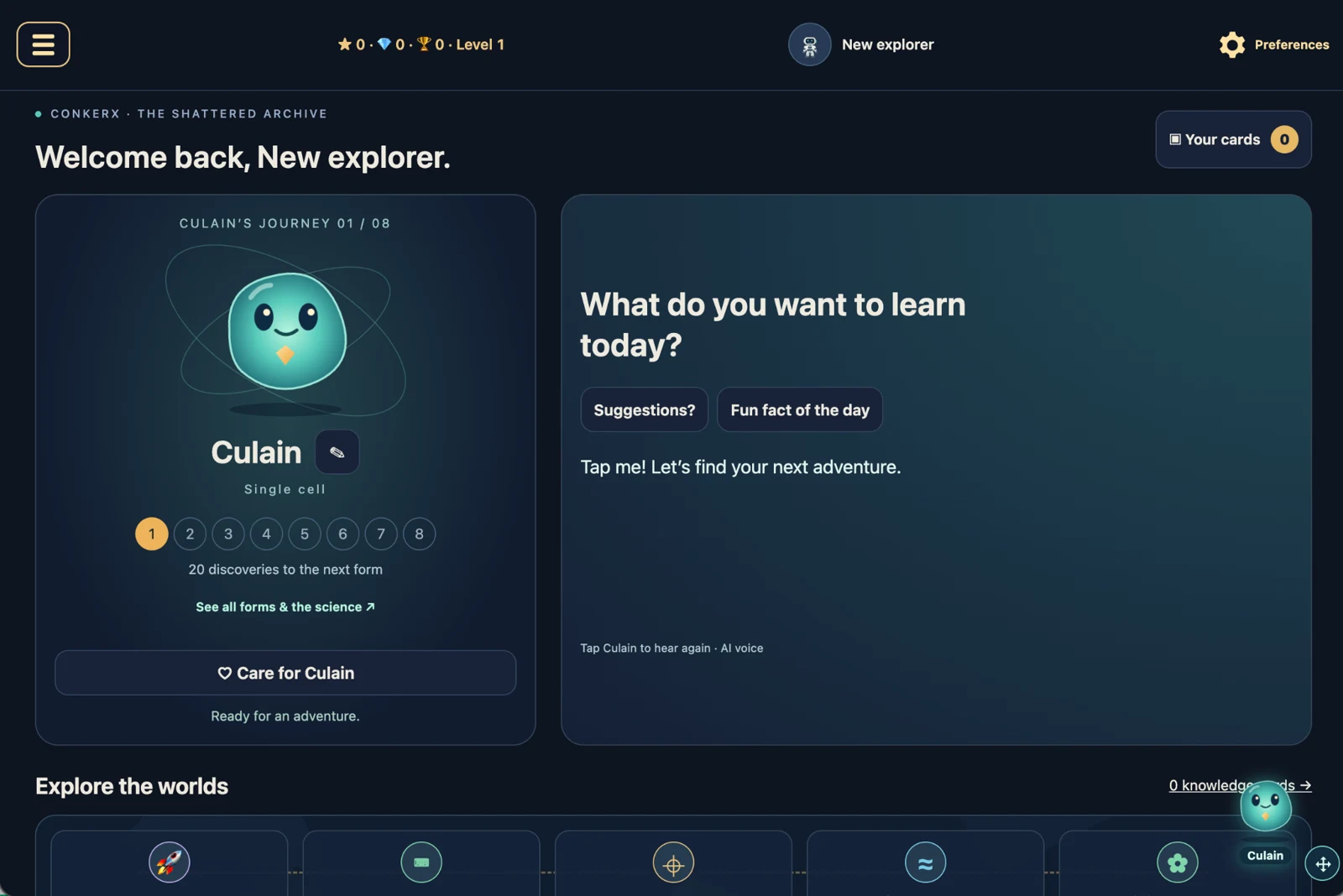
Task: Click Care for Culain button
Action: pyautogui.click(x=285, y=673)
